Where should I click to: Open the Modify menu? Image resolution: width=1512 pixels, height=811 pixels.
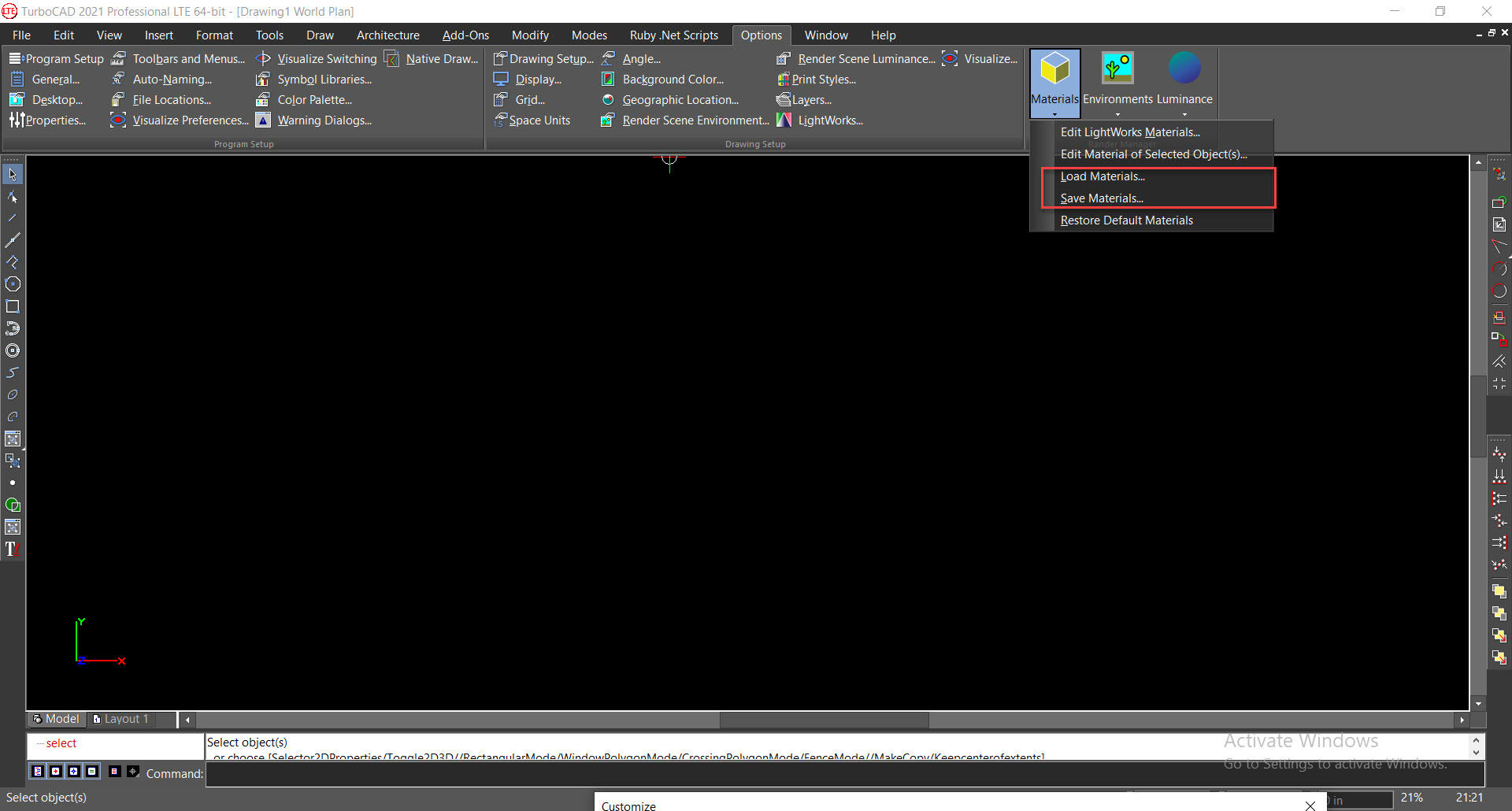pos(530,35)
